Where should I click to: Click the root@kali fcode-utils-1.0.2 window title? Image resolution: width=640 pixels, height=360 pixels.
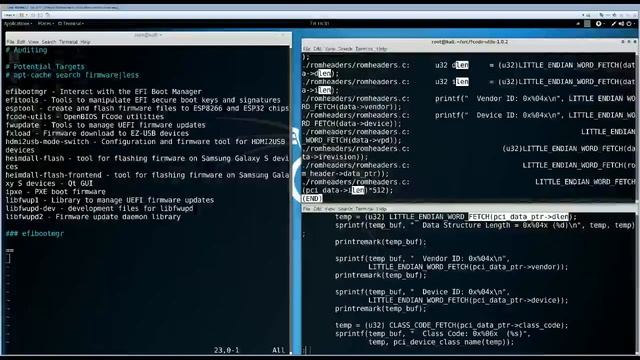469,42
